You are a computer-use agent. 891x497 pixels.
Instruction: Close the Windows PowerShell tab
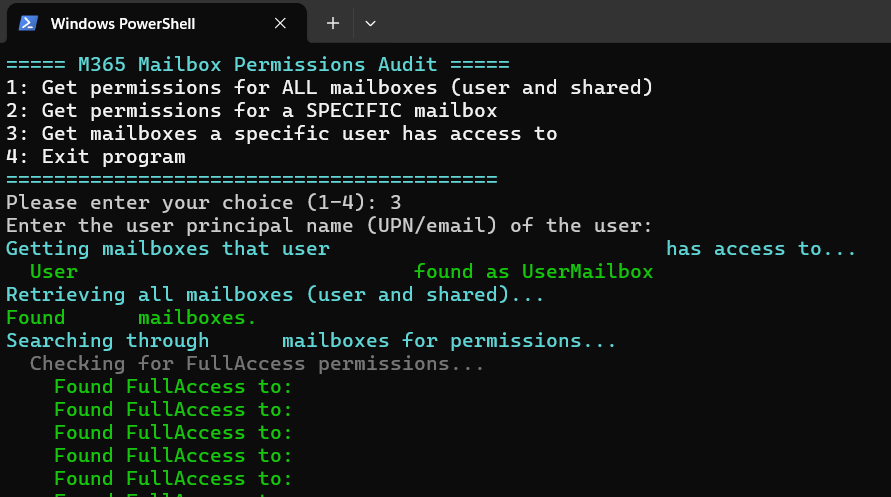[x=280, y=23]
